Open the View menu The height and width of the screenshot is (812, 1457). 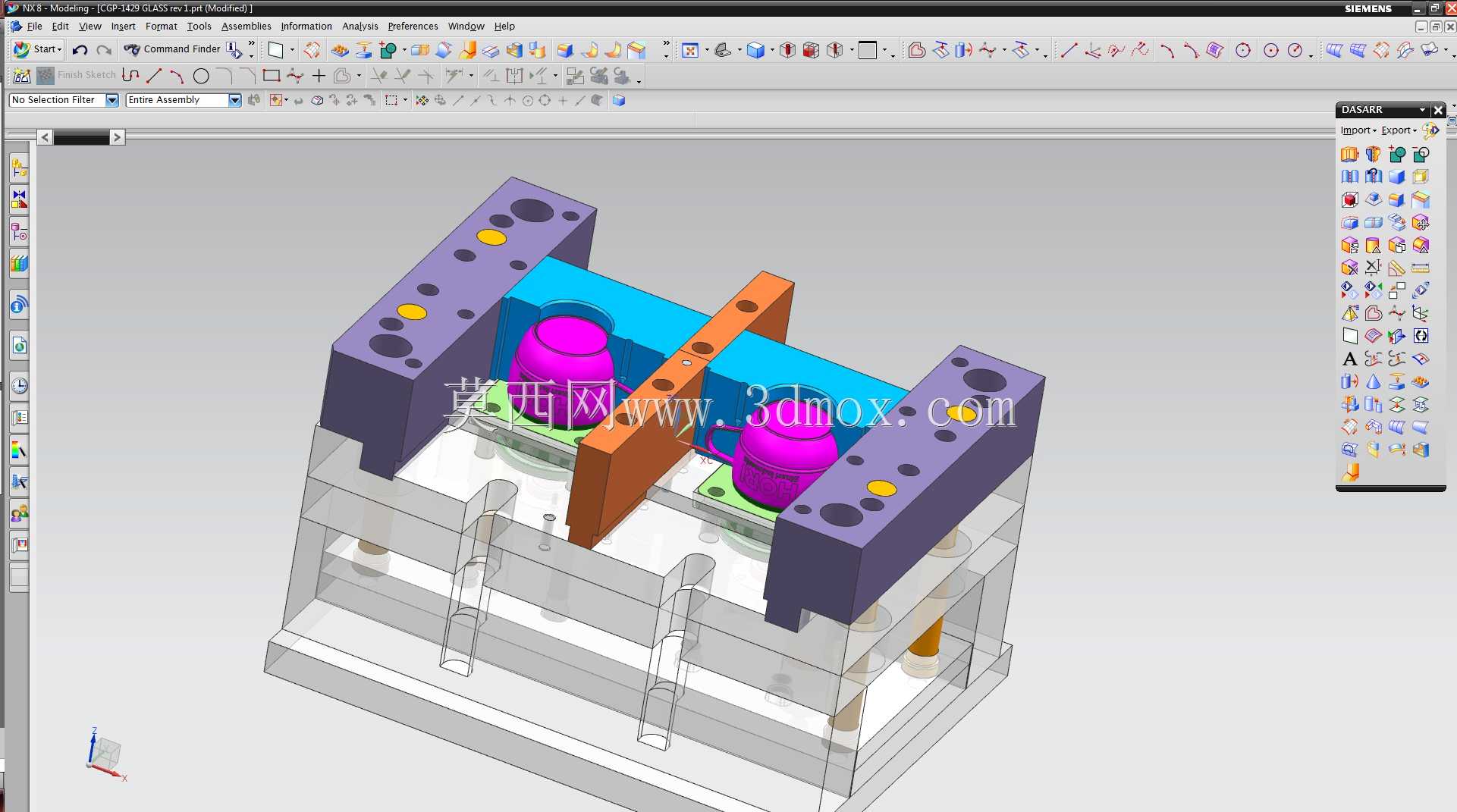click(x=89, y=27)
